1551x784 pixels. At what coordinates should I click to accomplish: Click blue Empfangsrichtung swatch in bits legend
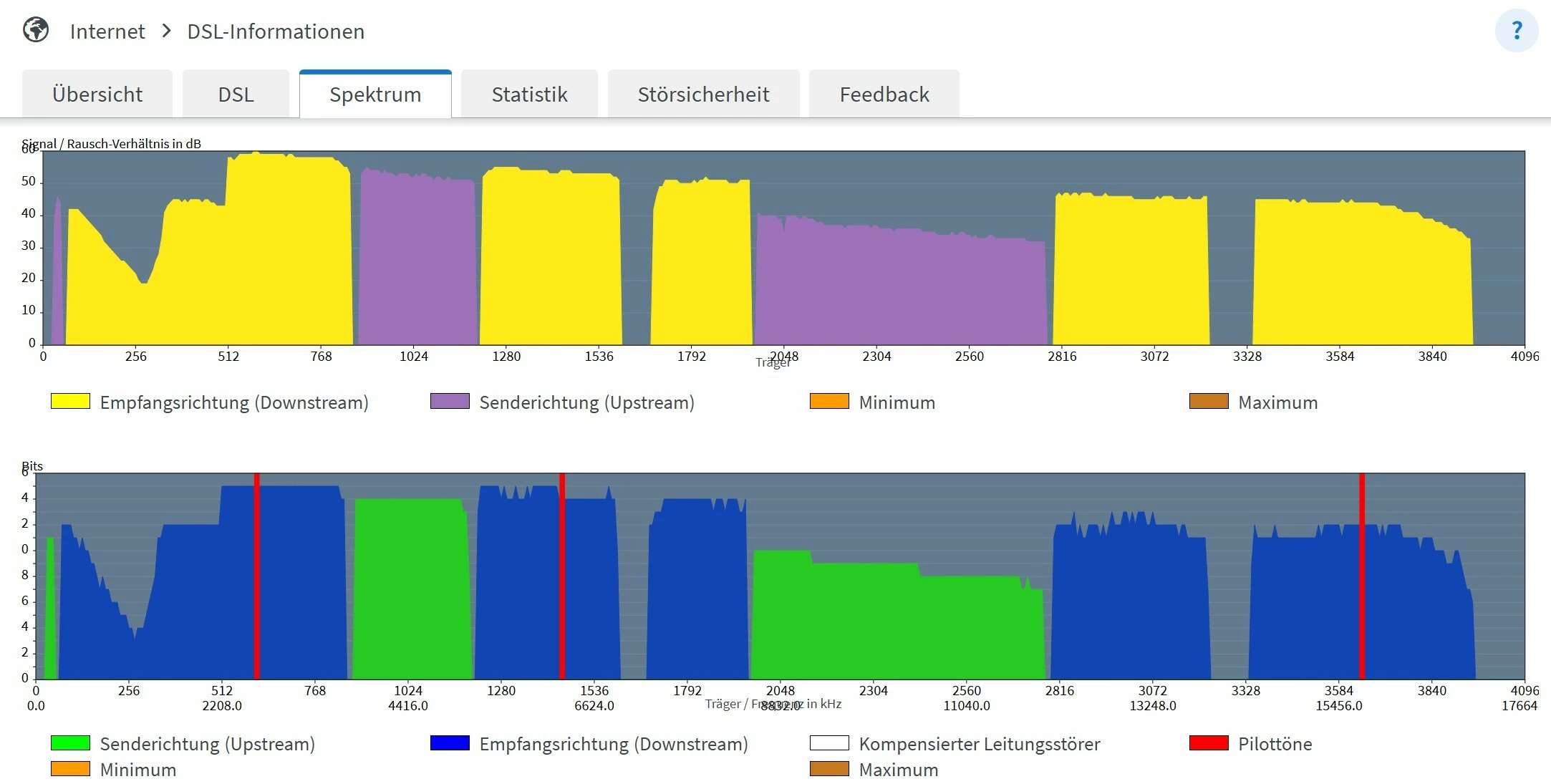point(450,743)
